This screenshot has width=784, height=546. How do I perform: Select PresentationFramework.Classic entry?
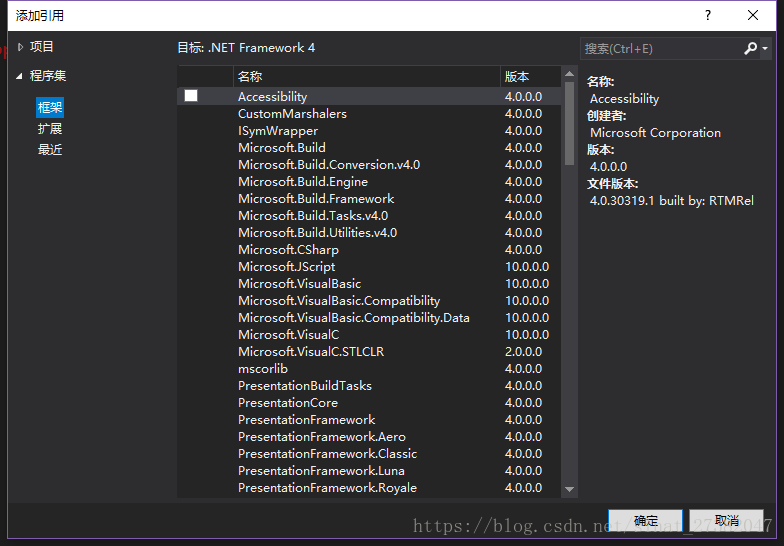click(369, 454)
